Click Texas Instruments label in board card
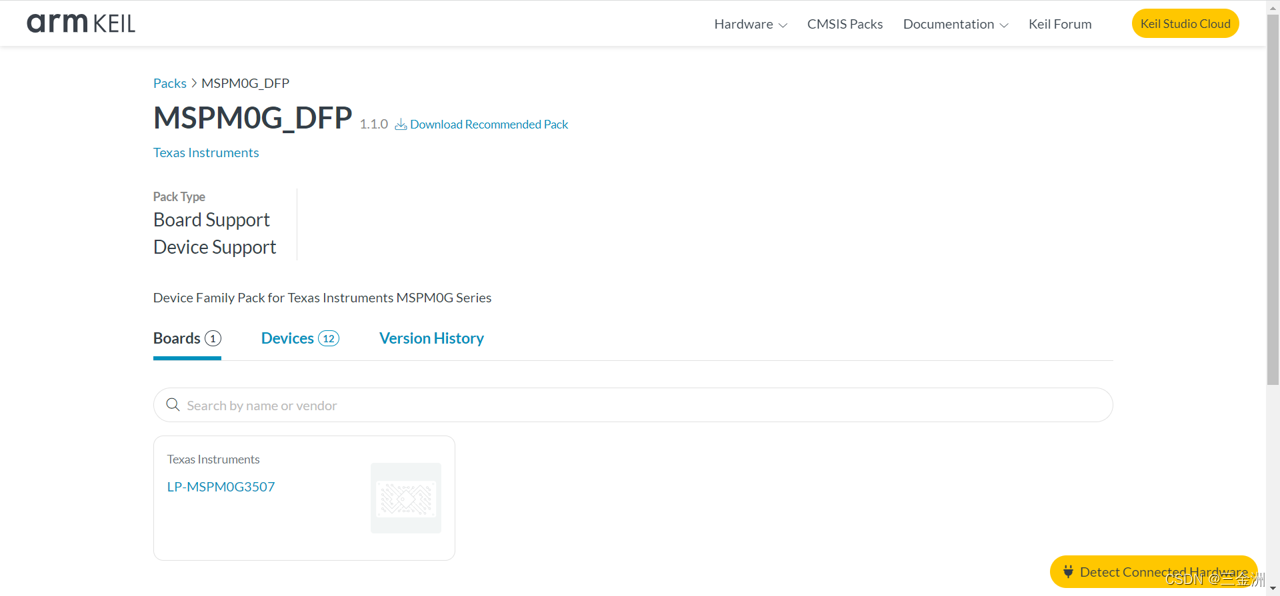Viewport: 1280px width, 596px height. pyautogui.click(x=213, y=459)
